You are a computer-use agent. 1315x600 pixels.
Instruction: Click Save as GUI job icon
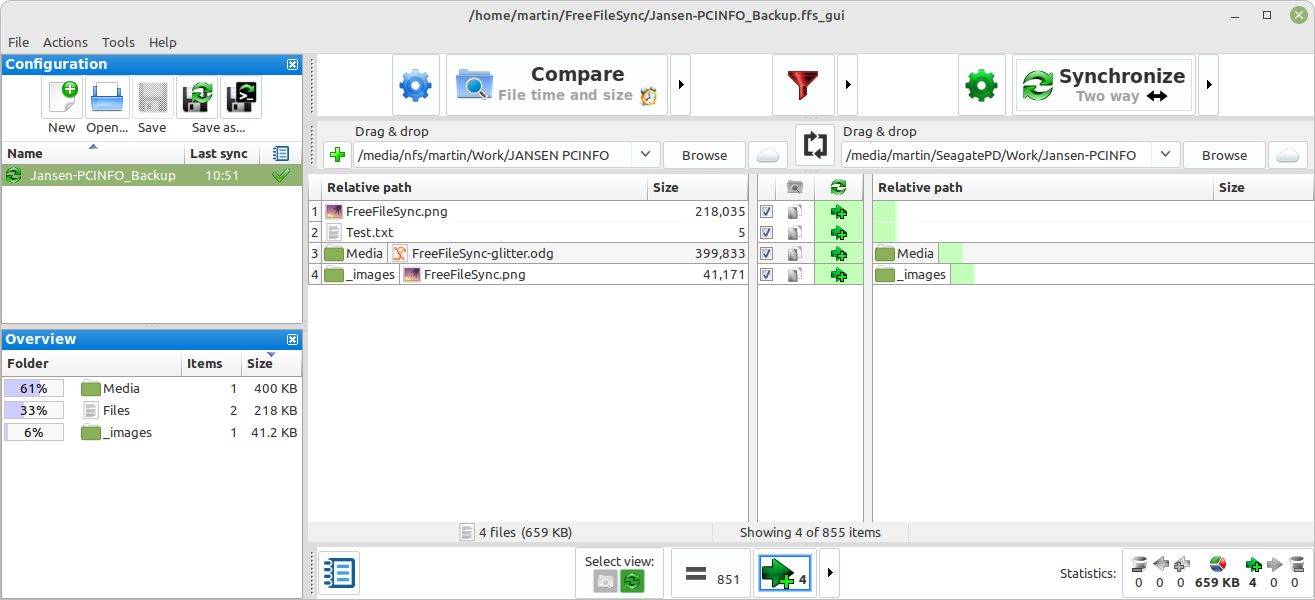197,98
